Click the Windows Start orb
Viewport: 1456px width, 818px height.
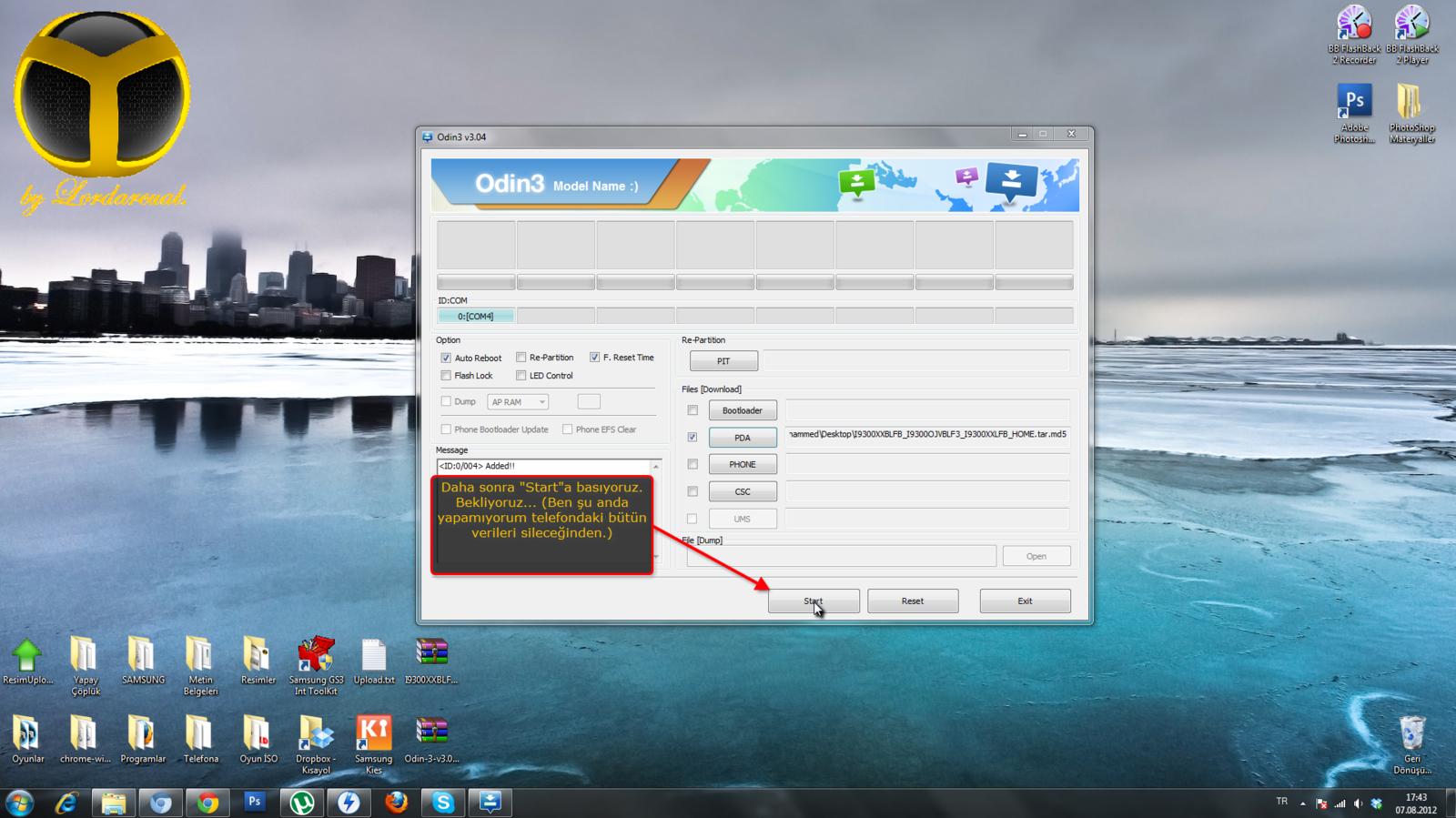click(x=19, y=803)
